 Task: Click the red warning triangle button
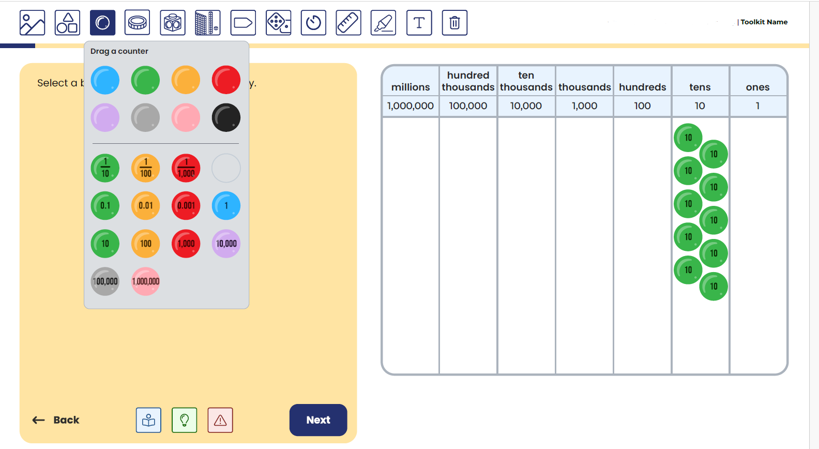pos(220,420)
